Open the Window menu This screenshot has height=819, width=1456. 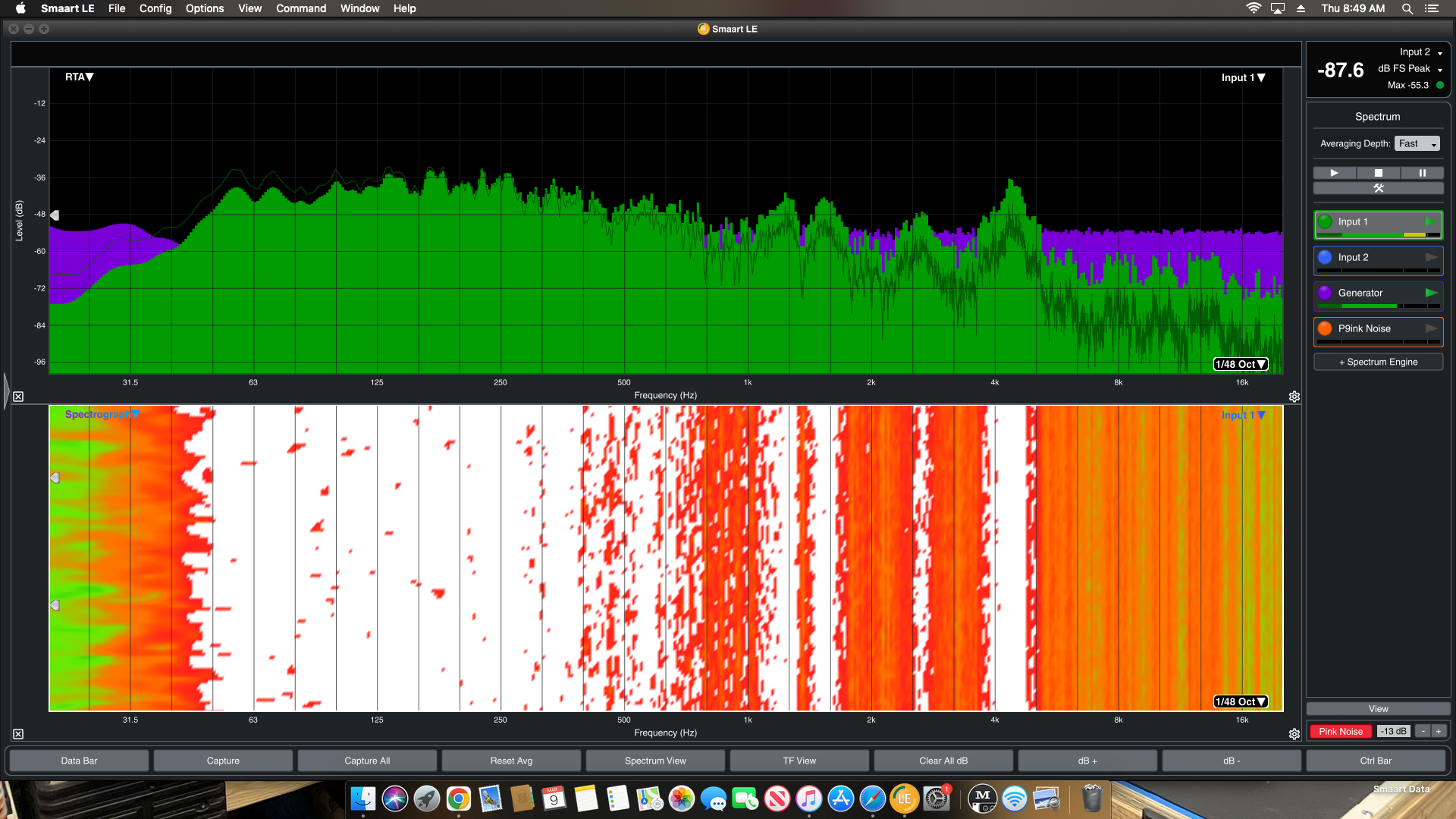359,8
